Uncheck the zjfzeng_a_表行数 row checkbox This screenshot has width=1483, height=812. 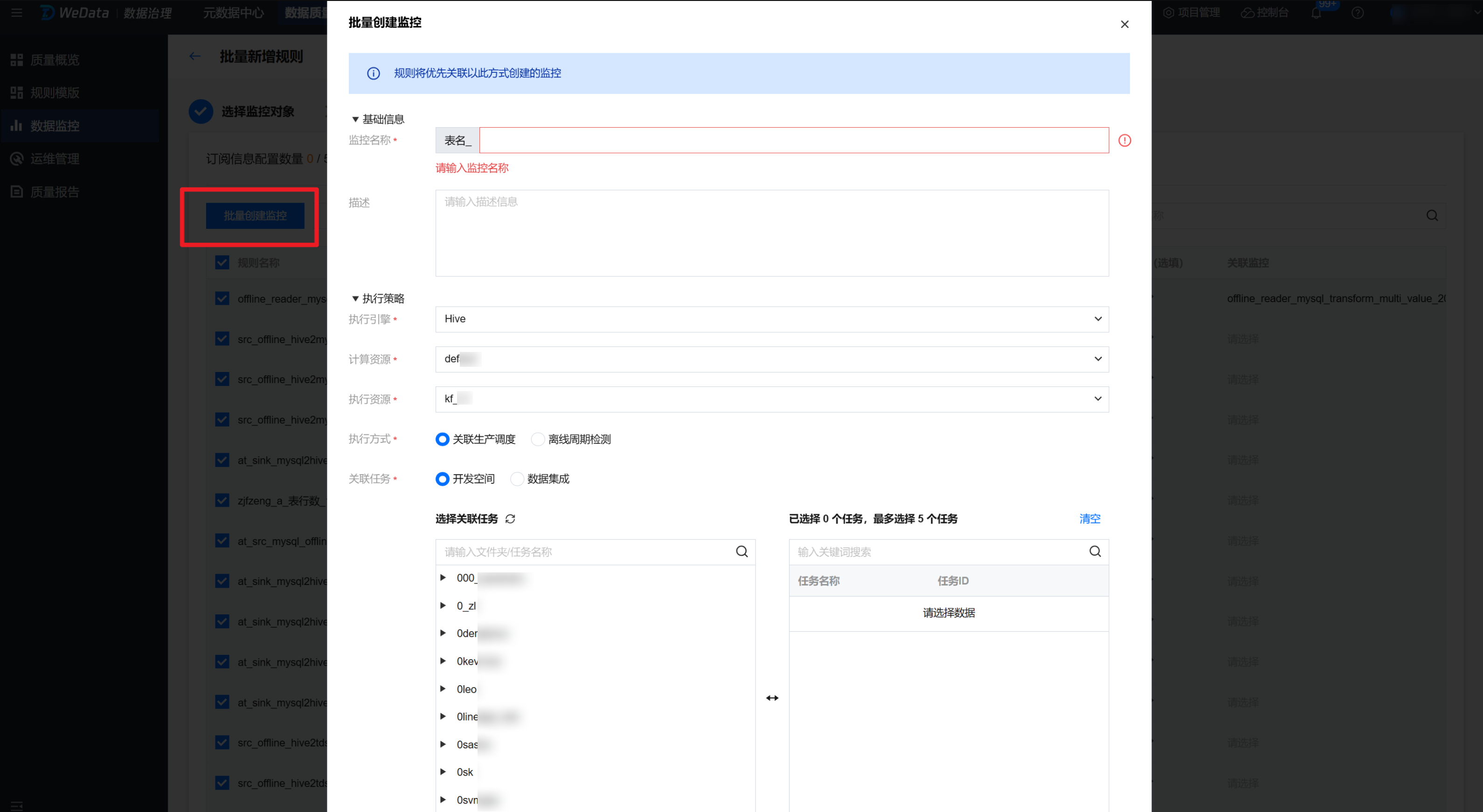pyautogui.click(x=222, y=500)
